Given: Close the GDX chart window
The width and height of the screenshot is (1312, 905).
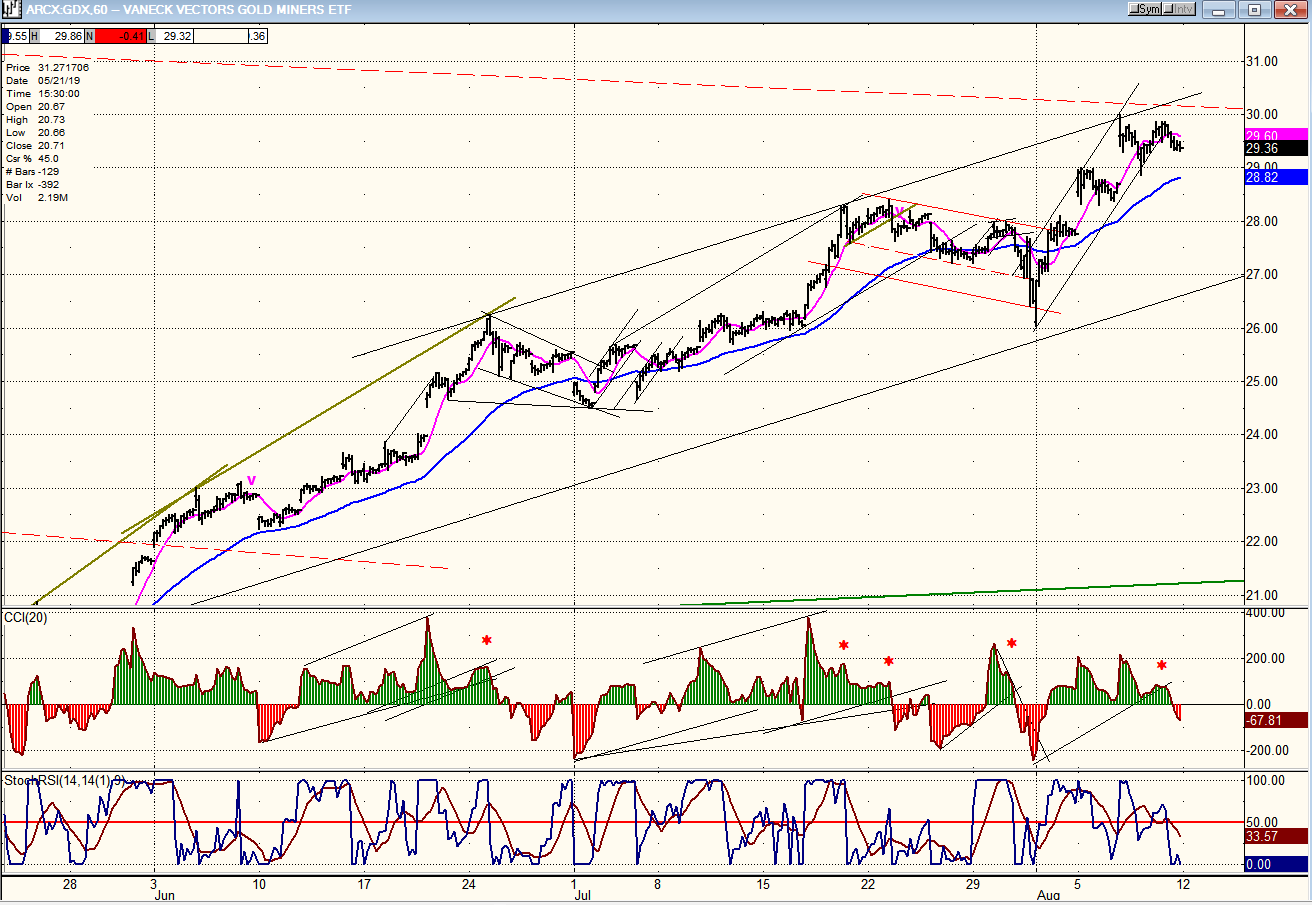Looking at the screenshot, I should coord(1291,9).
